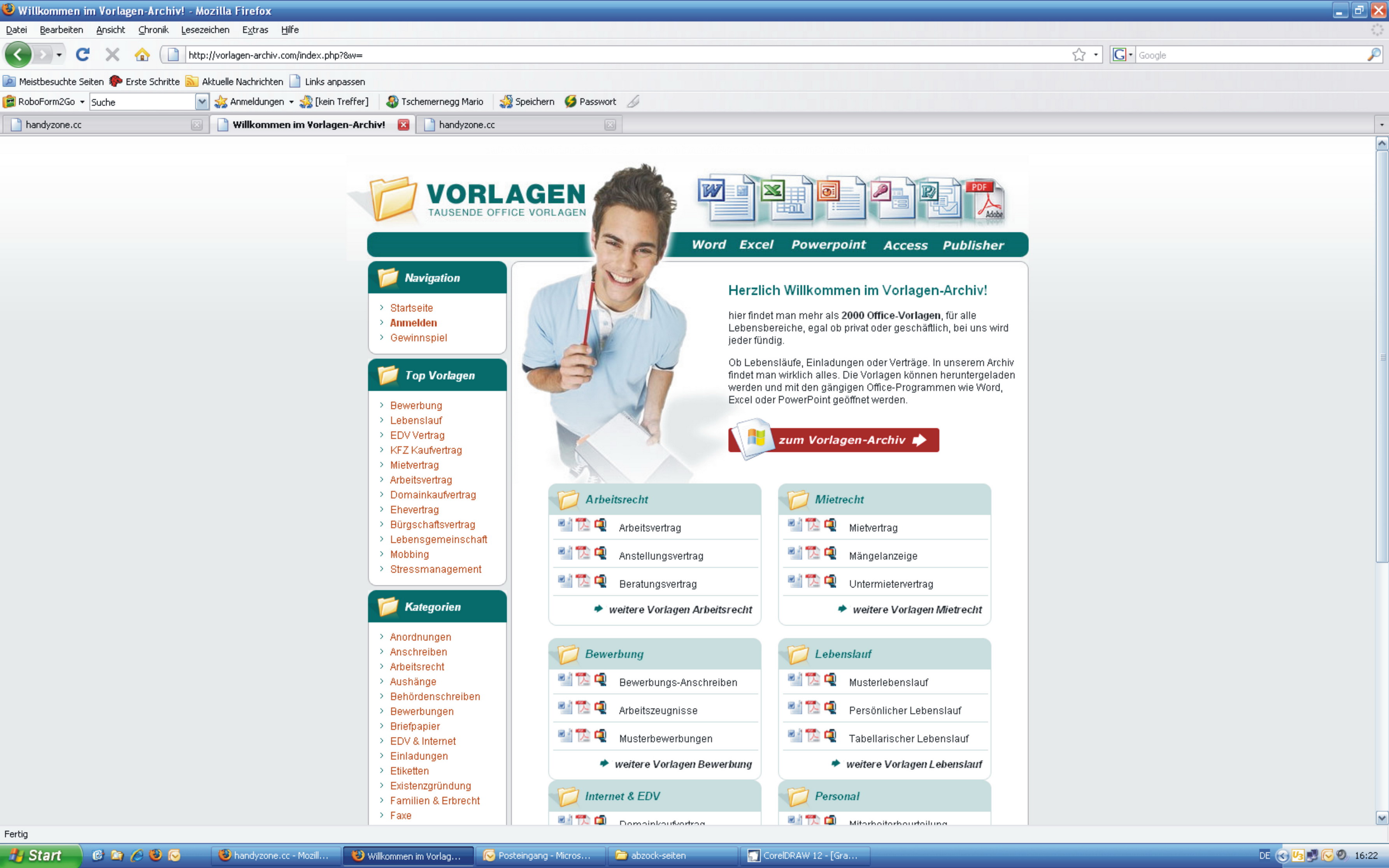Open Posteingang Microsoft taskbar window

(x=540, y=856)
